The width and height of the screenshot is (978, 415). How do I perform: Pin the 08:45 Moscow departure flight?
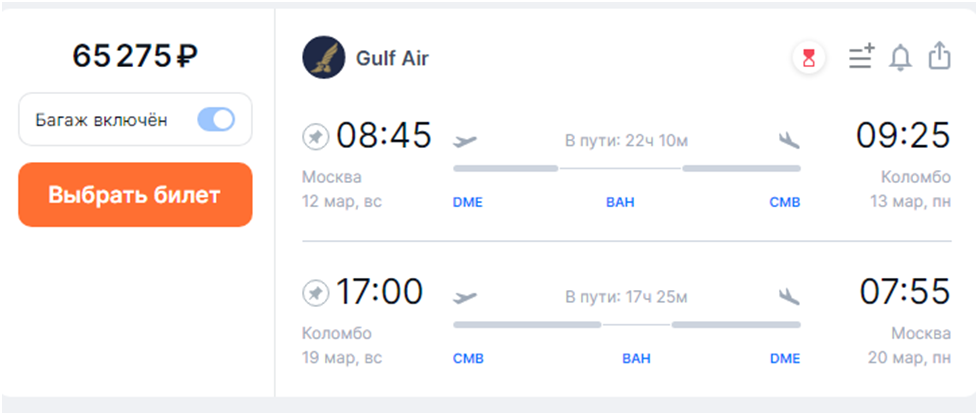[x=315, y=137]
